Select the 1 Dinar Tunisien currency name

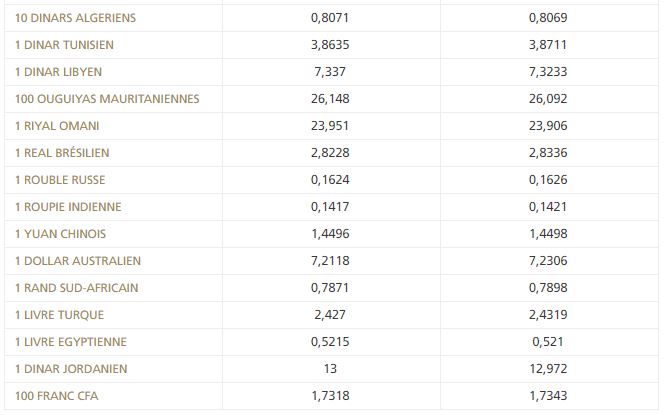(65, 45)
